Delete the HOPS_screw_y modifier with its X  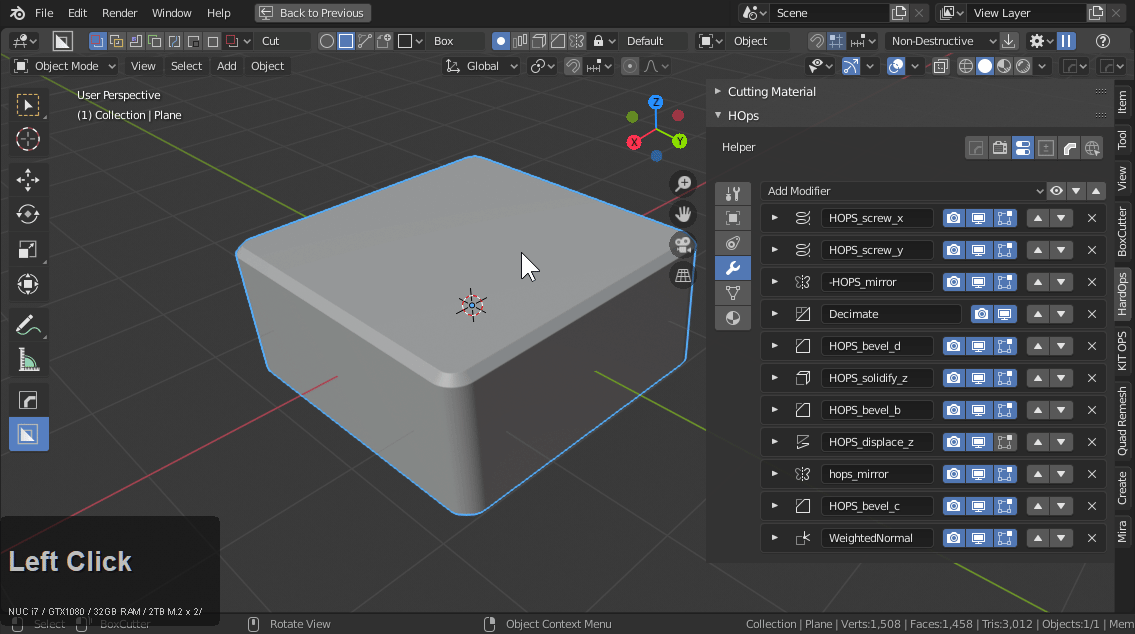1091,249
